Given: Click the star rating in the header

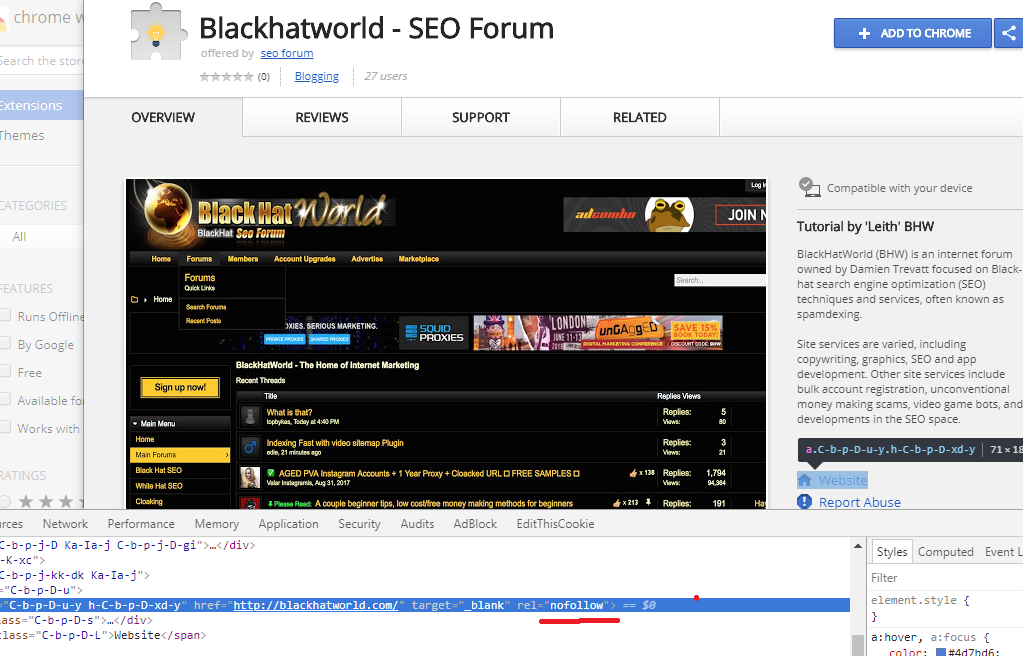Looking at the screenshot, I should pos(226,76).
